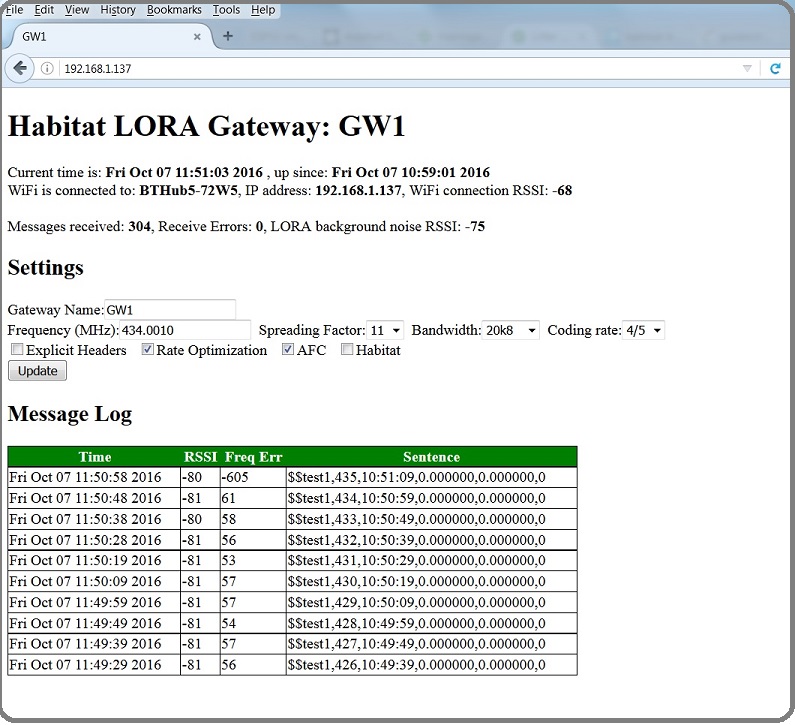Expand the Spreading Factor dropdown
795x725 pixels.
tap(385, 330)
